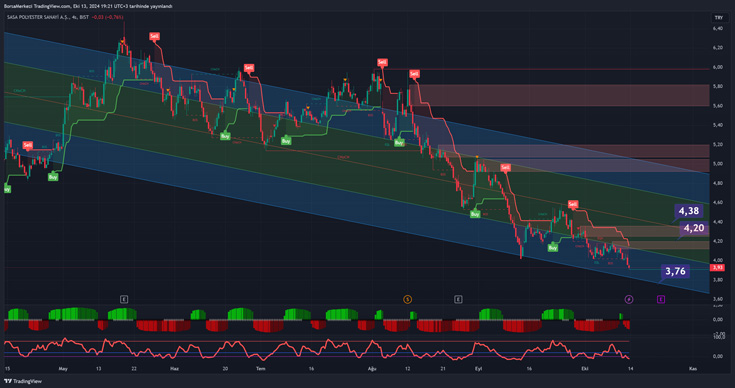
Task: Open the gray E earnings marker near Ağu 21
Action: (458, 299)
